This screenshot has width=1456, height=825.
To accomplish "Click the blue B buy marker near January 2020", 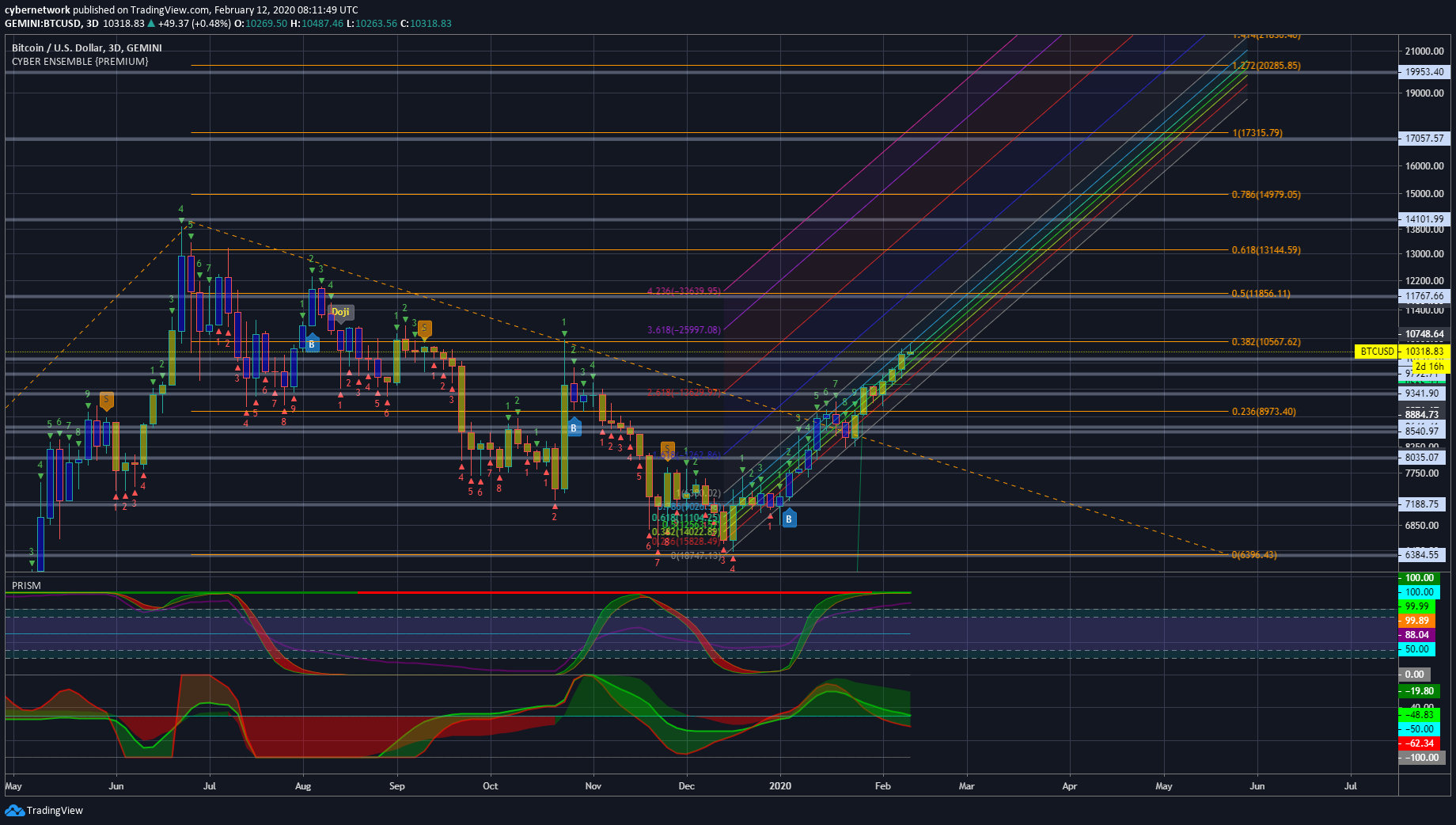I will [788, 519].
